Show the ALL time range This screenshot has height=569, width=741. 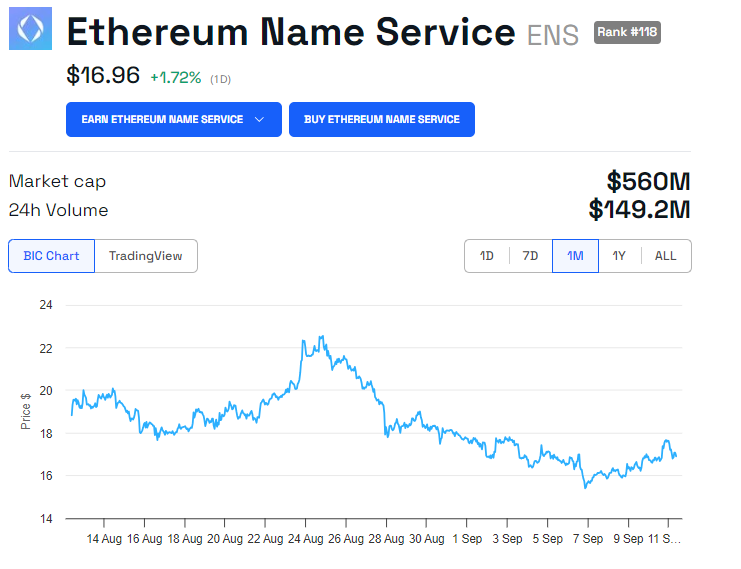[x=665, y=256]
